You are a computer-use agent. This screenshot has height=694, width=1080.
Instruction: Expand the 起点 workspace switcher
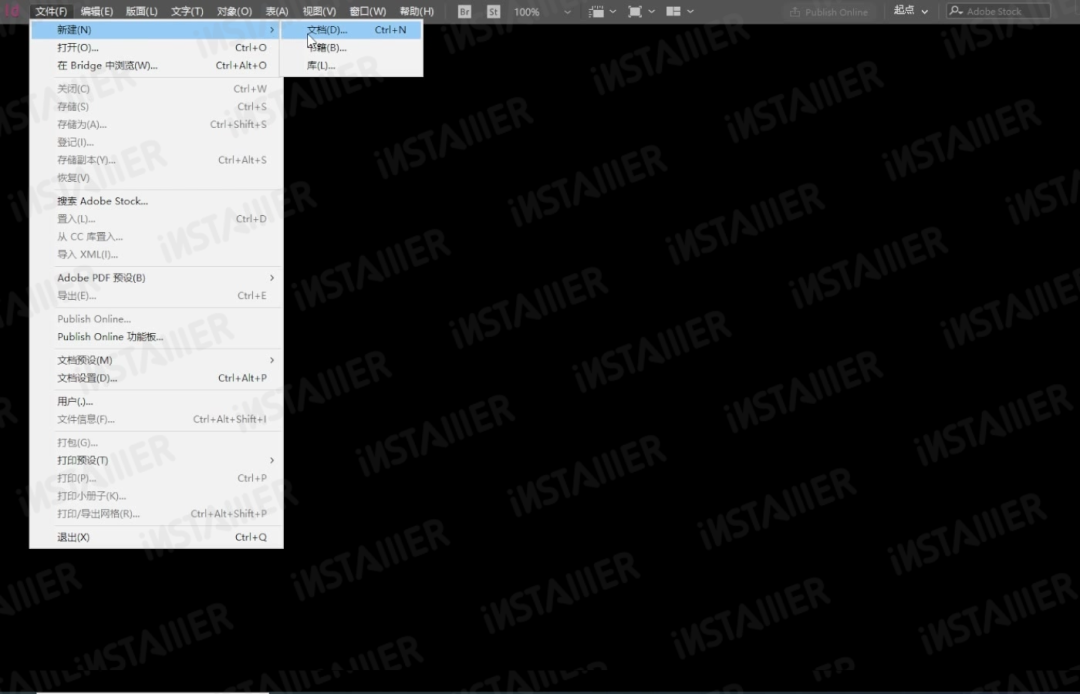point(911,11)
